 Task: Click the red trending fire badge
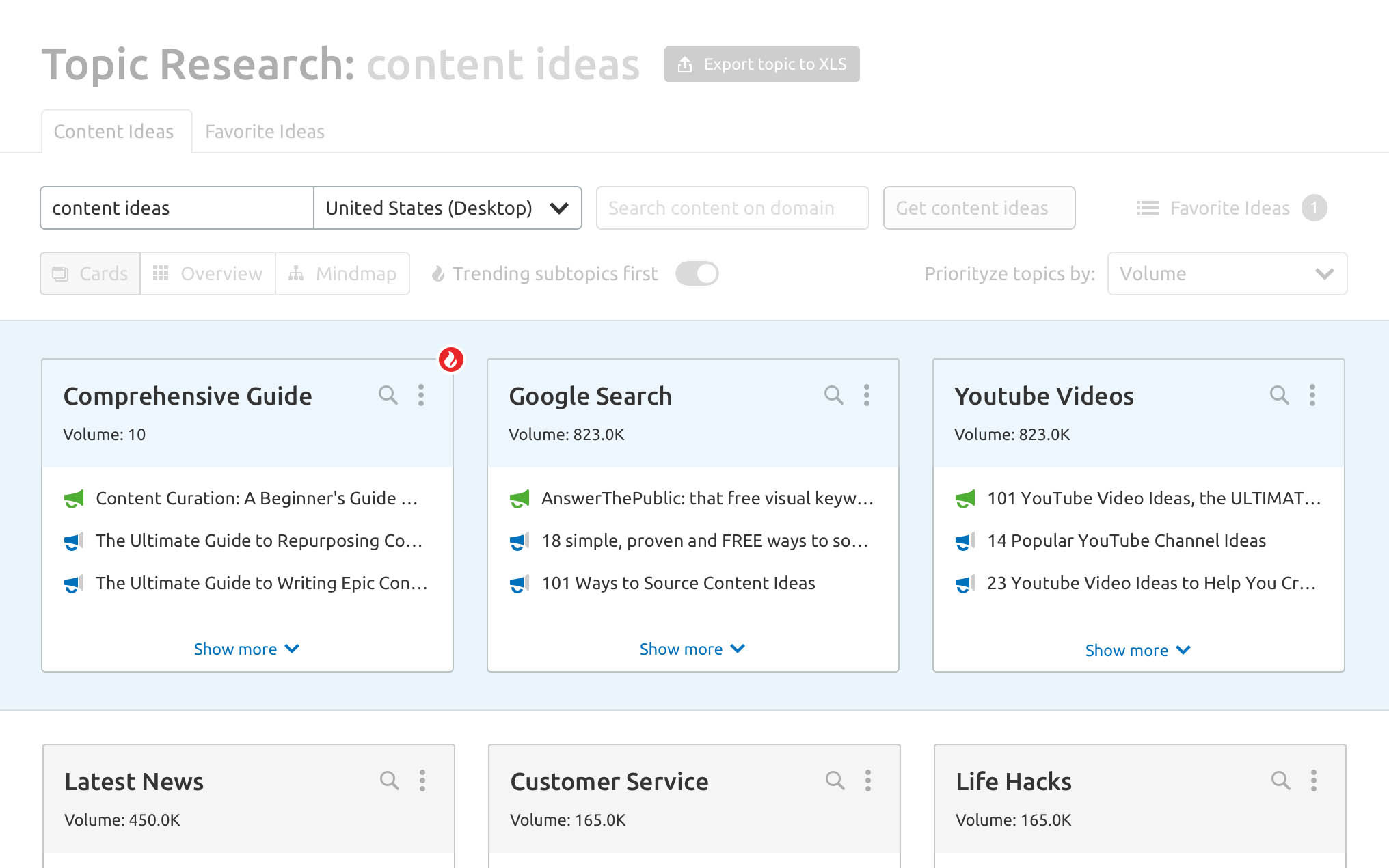451,359
